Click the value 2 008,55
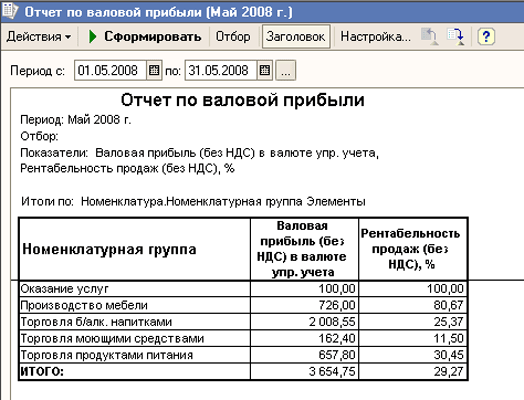The image size is (524, 400). tap(332, 322)
